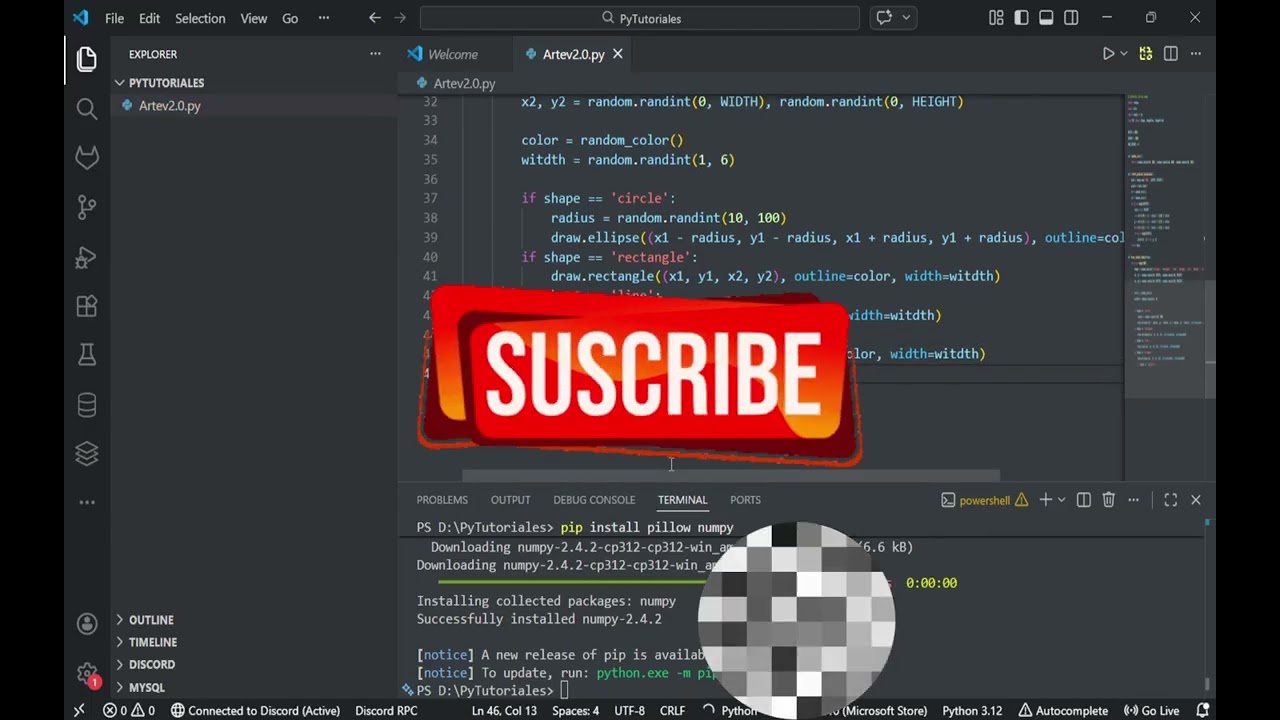Run the Python file play button
This screenshot has width=1280, height=720.
tap(1108, 54)
